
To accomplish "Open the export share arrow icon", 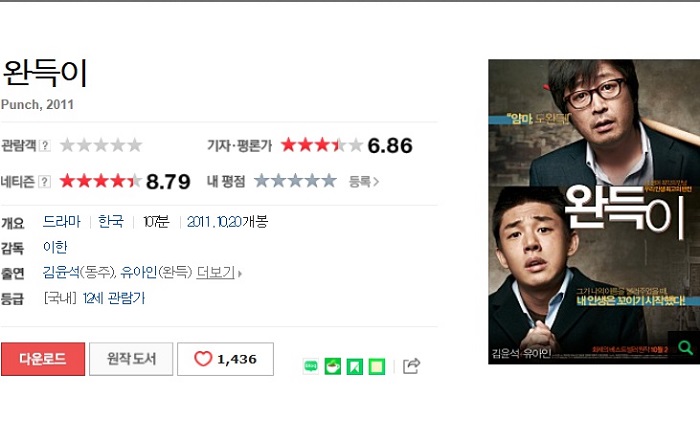I will coord(411,366).
